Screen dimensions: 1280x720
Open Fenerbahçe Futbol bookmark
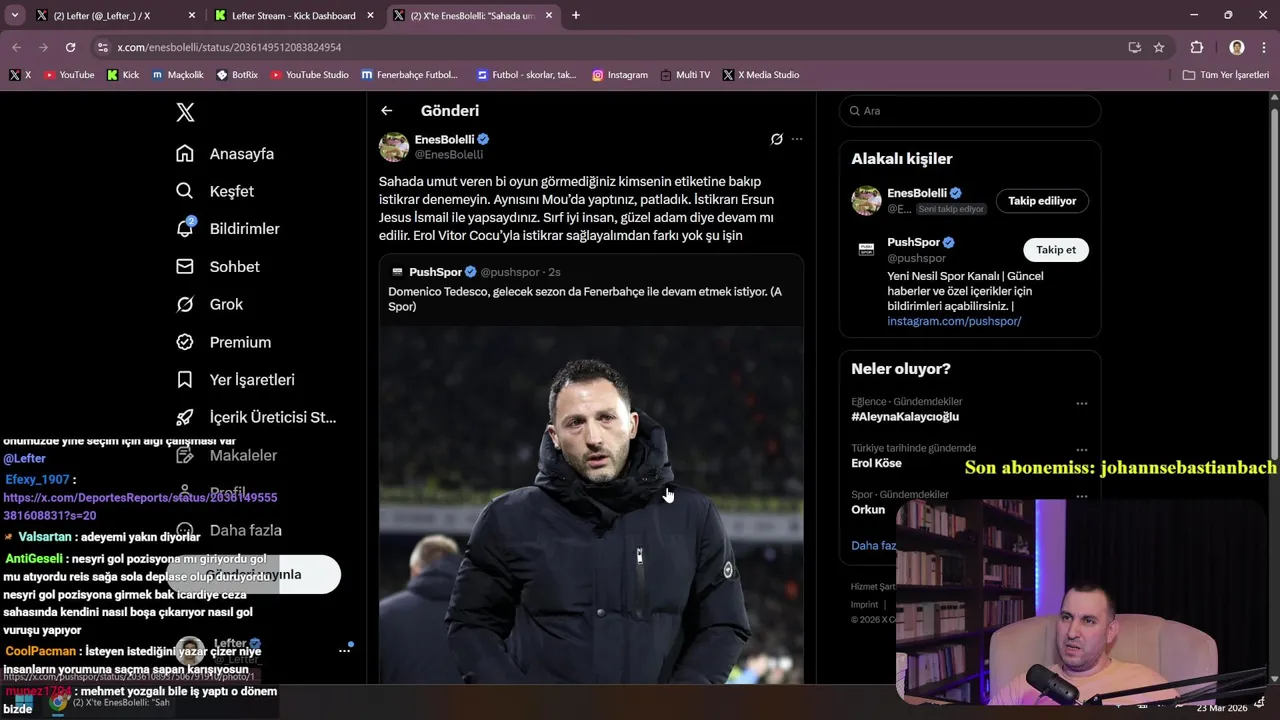pyautogui.click(x=409, y=75)
